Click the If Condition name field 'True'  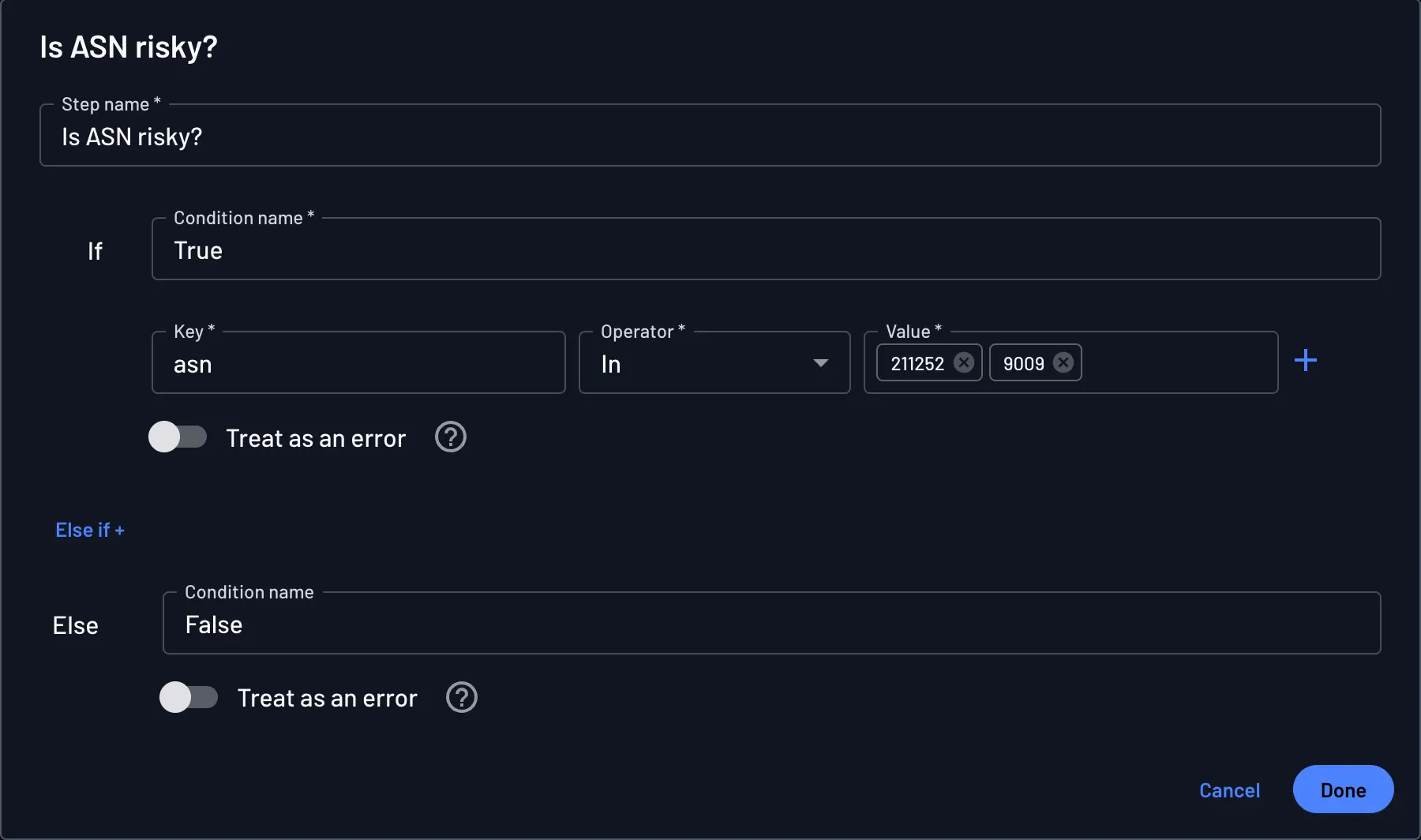[x=764, y=250]
